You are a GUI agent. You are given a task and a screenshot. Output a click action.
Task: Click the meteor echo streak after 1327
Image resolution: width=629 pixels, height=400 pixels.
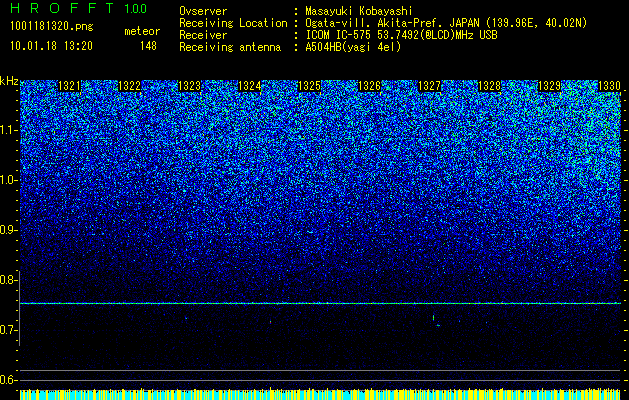pos(434,318)
